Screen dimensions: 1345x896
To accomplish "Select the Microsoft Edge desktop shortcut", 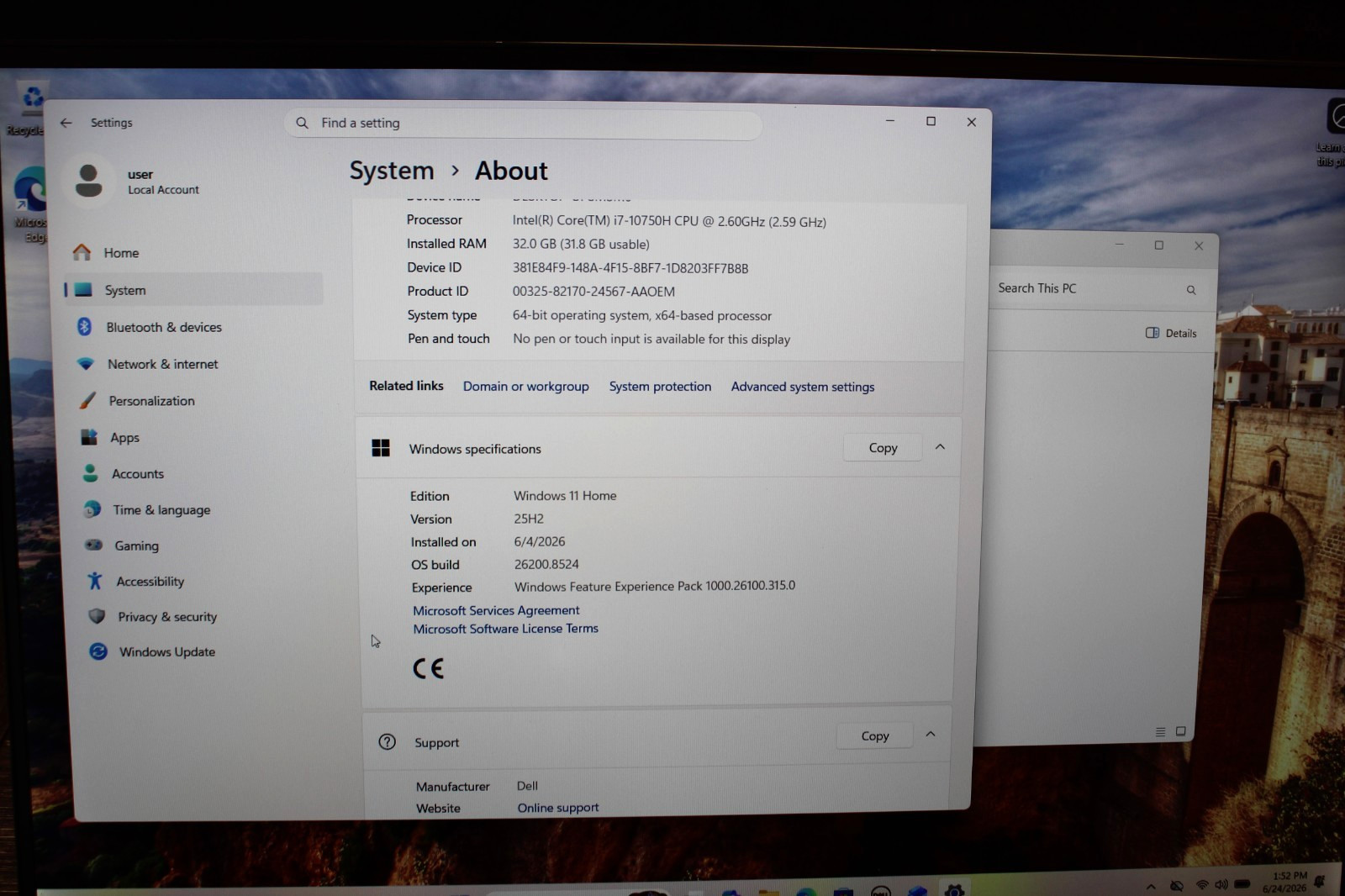I will pyautogui.click(x=31, y=205).
